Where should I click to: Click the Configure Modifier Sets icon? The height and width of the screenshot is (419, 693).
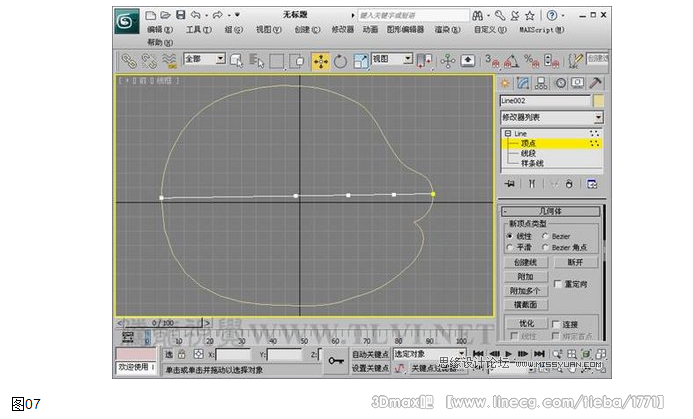(x=592, y=184)
